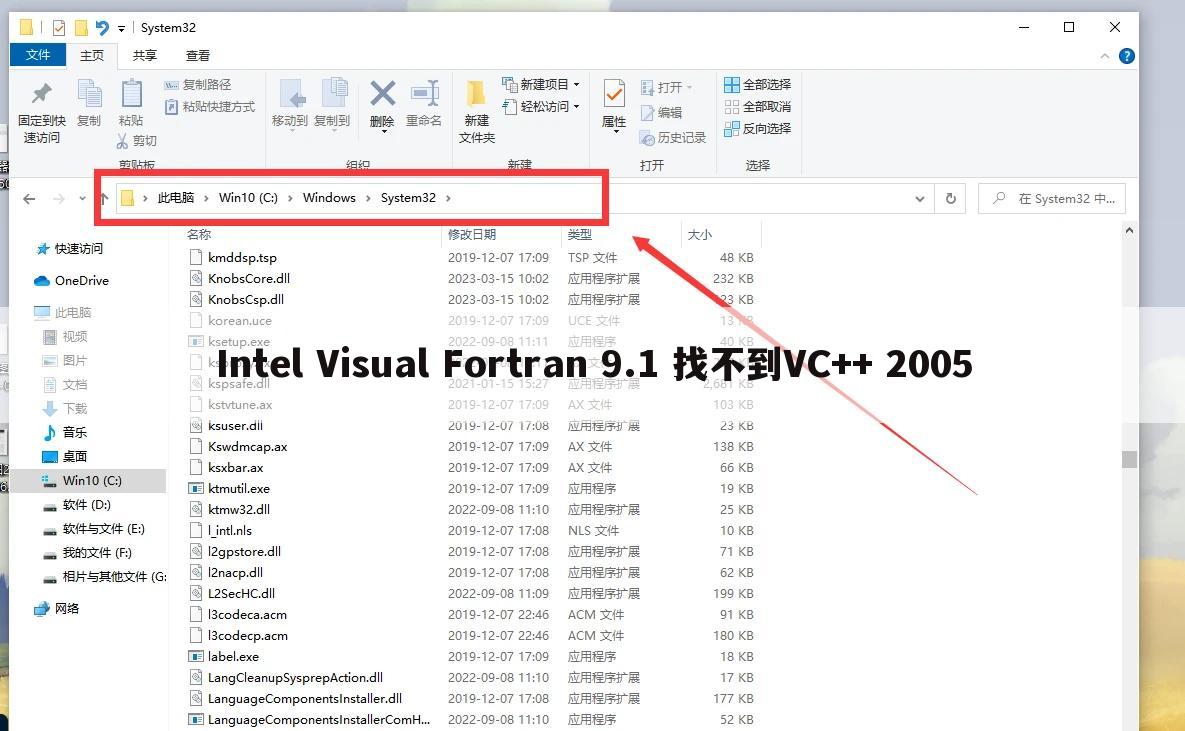1185x731 pixels.
Task: Click Select all (全部选择)
Action: coord(757,85)
